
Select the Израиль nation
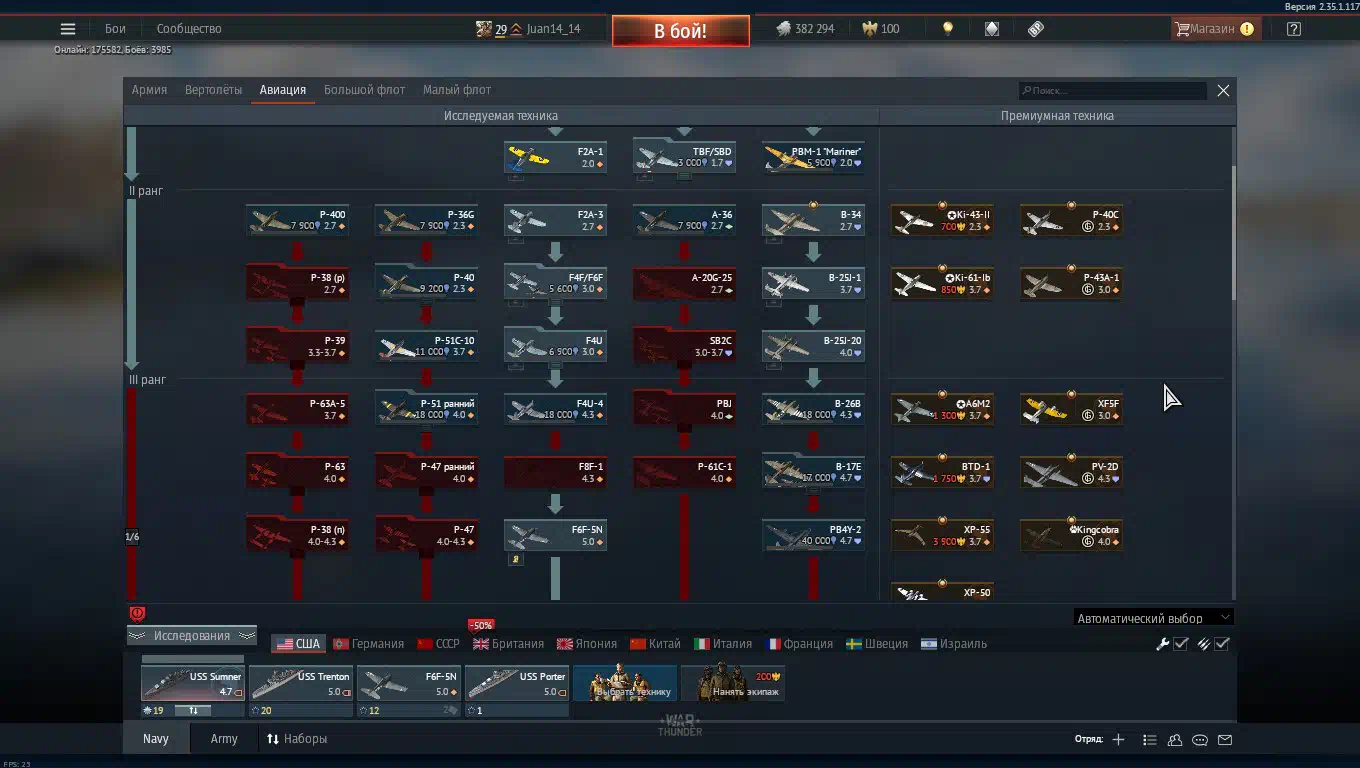coord(954,644)
